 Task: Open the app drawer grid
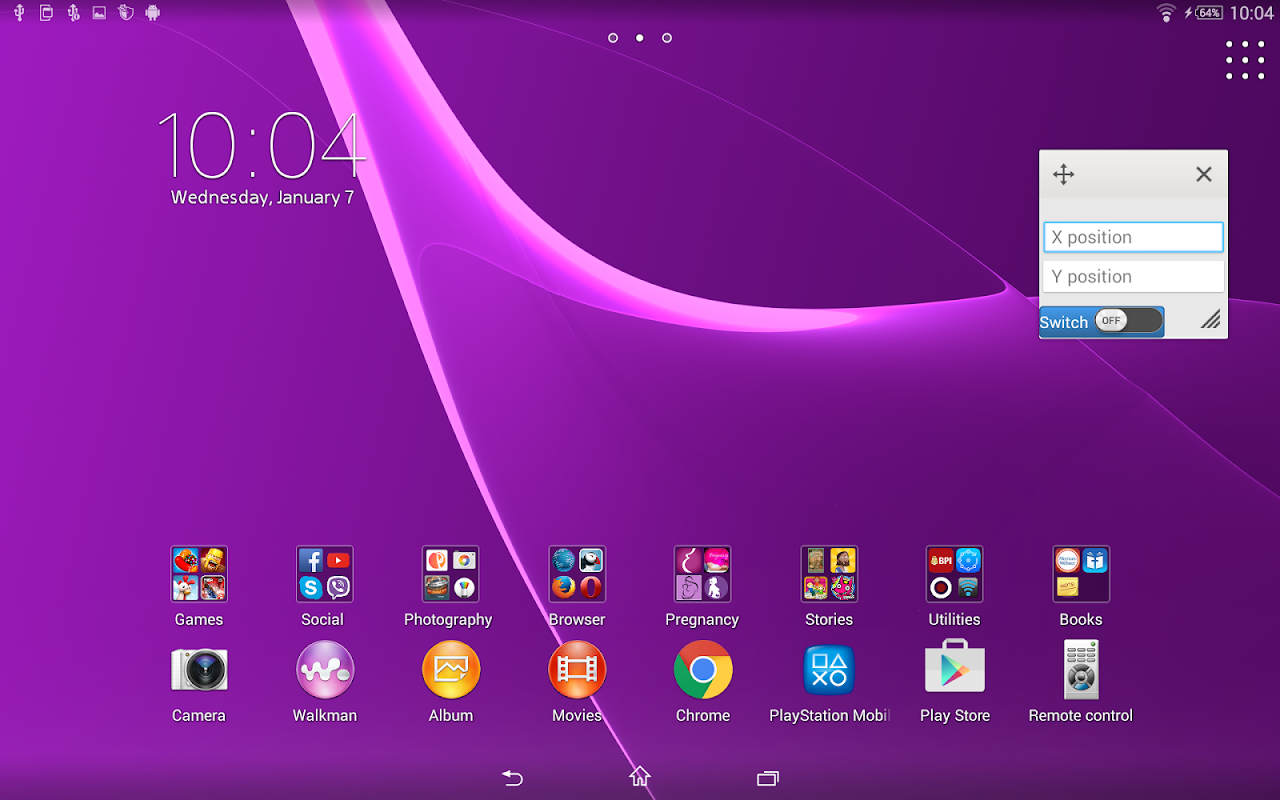pos(1245,60)
